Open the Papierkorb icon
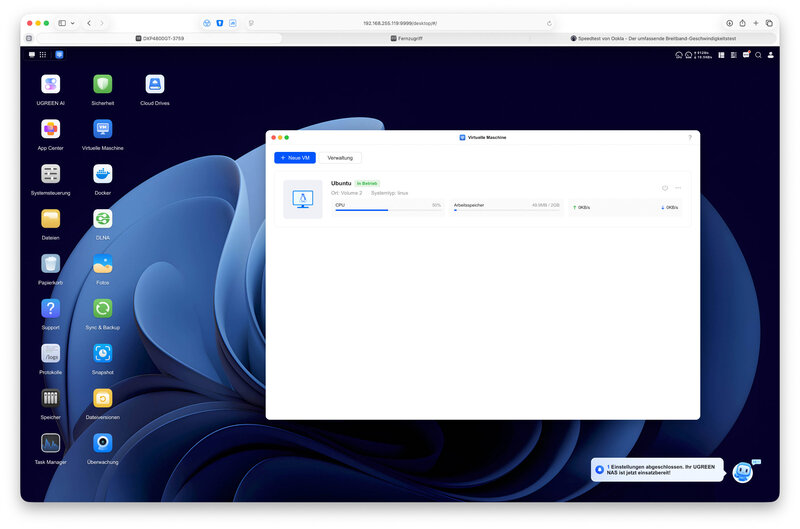This screenshot has width=800, height=529. click(51, 264)
